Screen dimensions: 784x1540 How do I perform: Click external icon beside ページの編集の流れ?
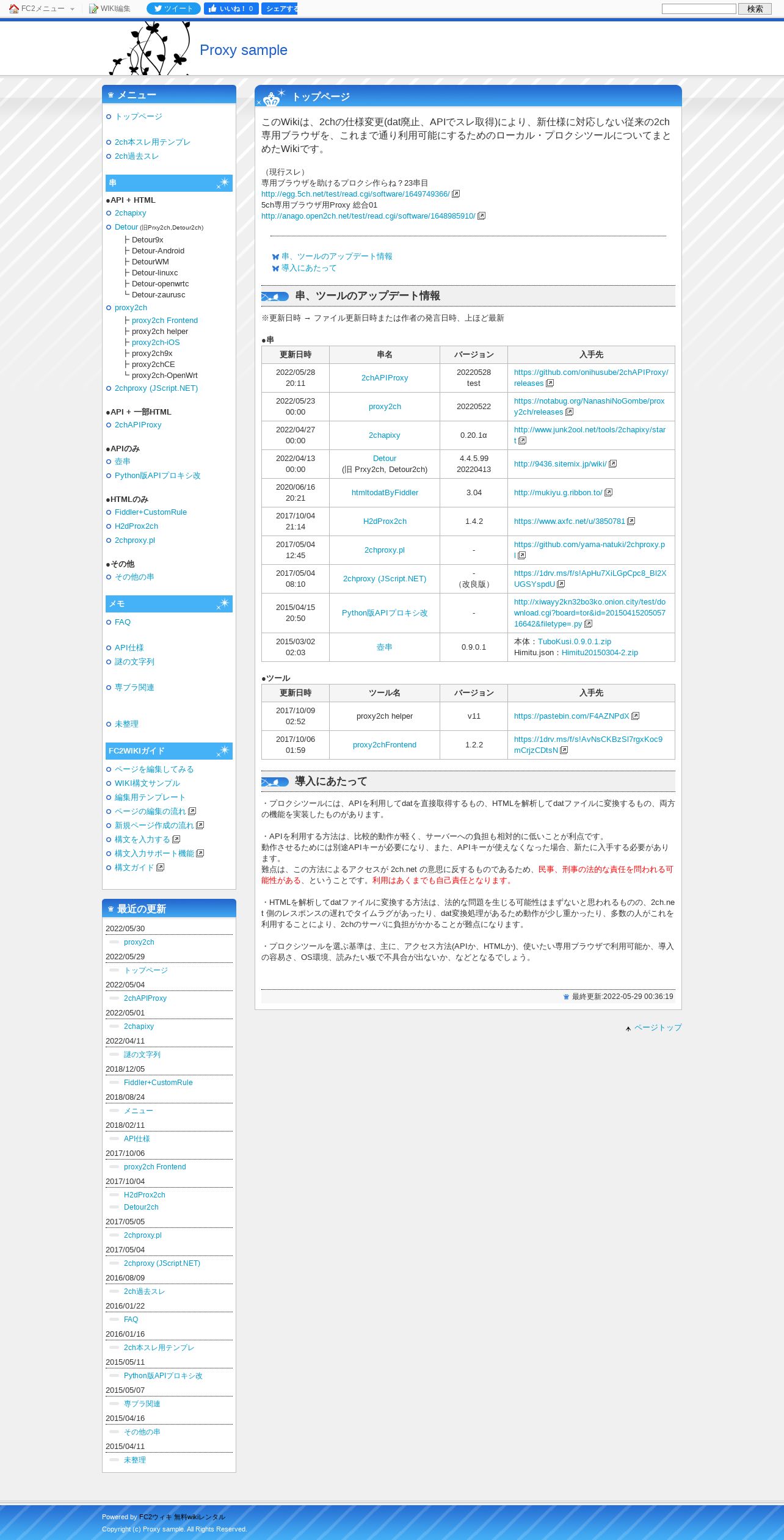point(192,812)
